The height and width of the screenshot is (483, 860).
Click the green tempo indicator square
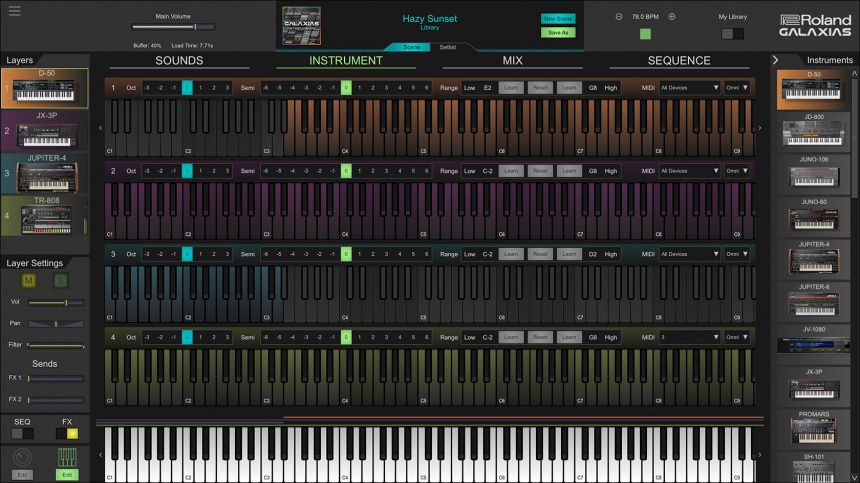(646, 34)
